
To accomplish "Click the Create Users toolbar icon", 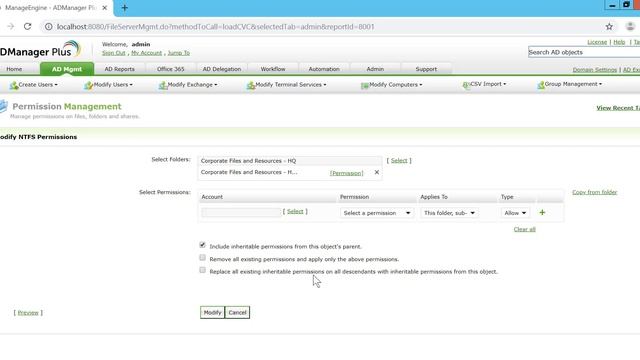I will pyautogui.click(x=14, y=85).
